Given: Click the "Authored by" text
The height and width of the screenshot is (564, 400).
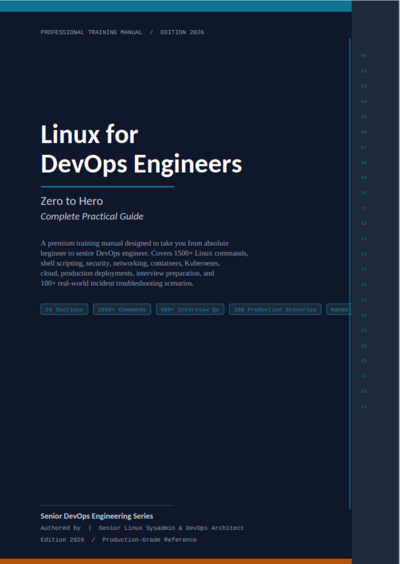Looking at the screenshot, I should pos(60,528).
